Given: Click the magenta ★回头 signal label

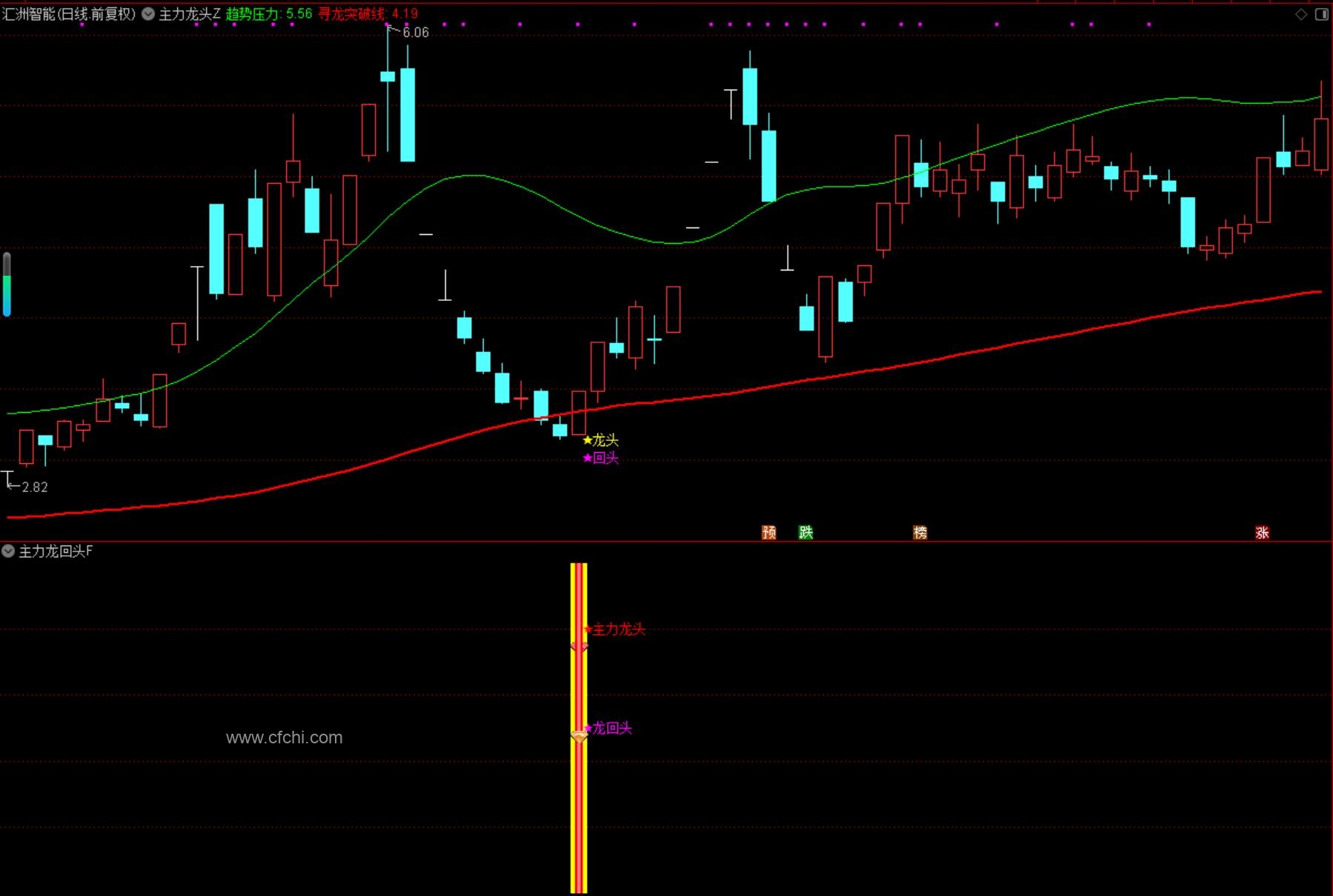Looking at the screenshot, I should [x=600, y=458].
